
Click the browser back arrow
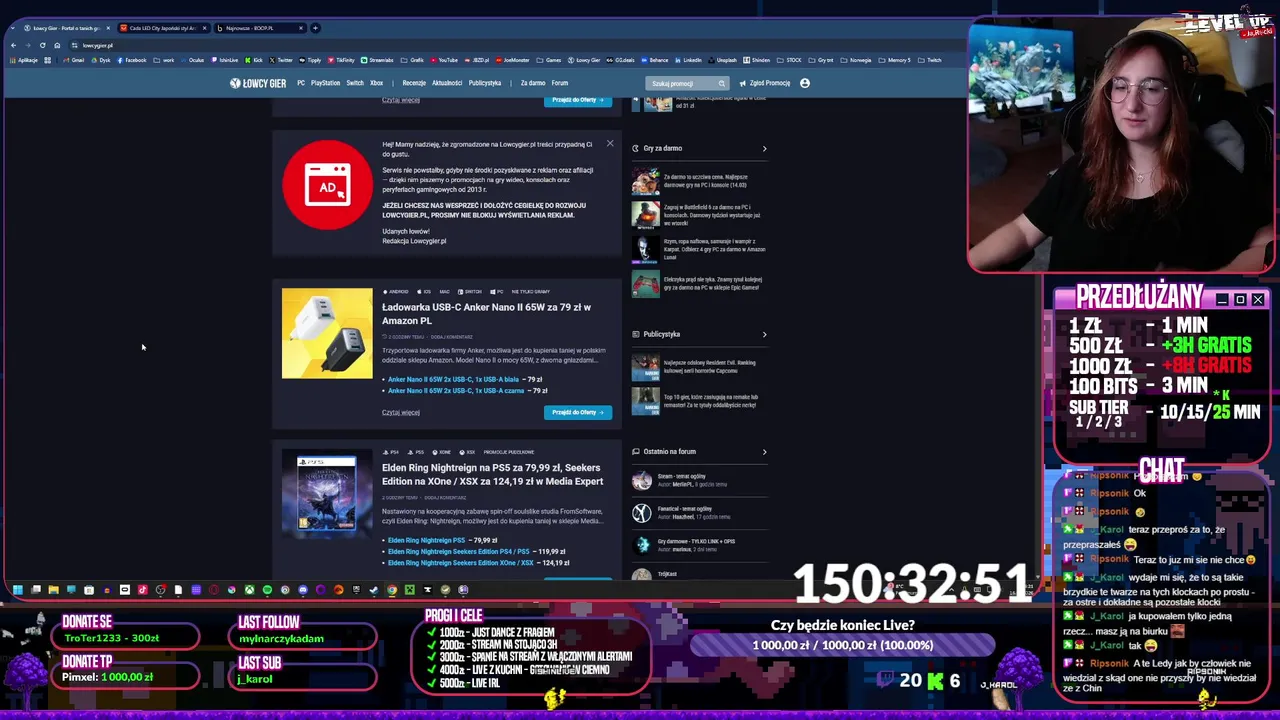(13, 45)
